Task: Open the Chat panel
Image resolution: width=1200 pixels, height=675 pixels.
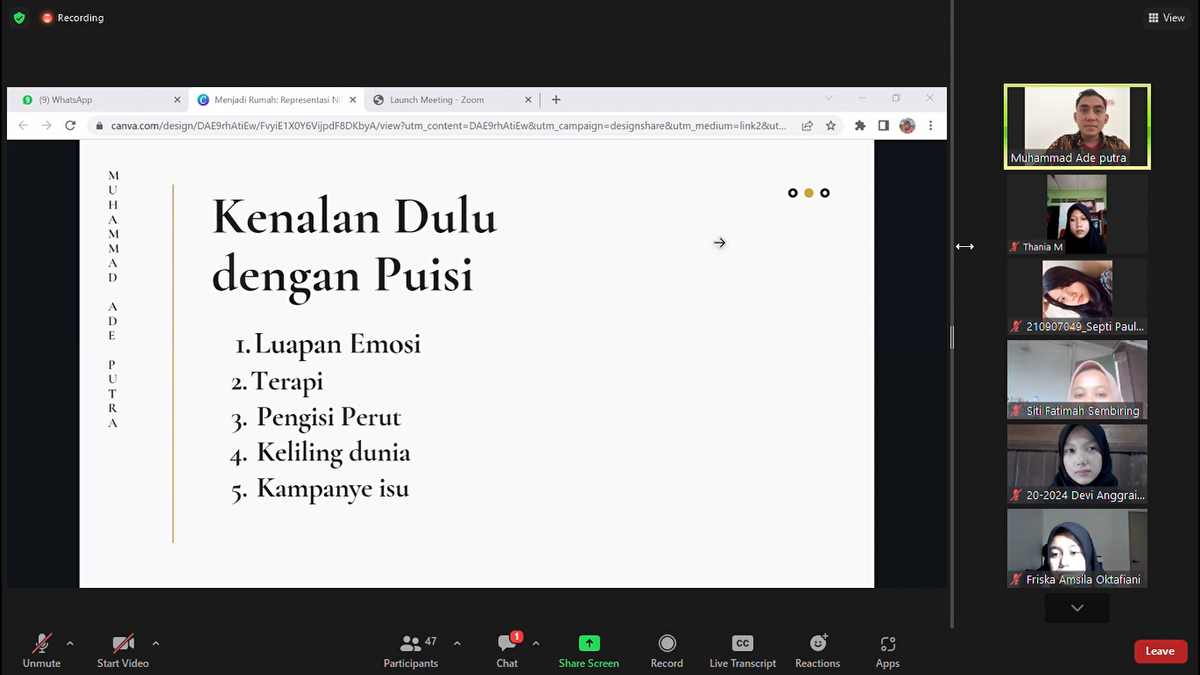Action: pos(507,644)
